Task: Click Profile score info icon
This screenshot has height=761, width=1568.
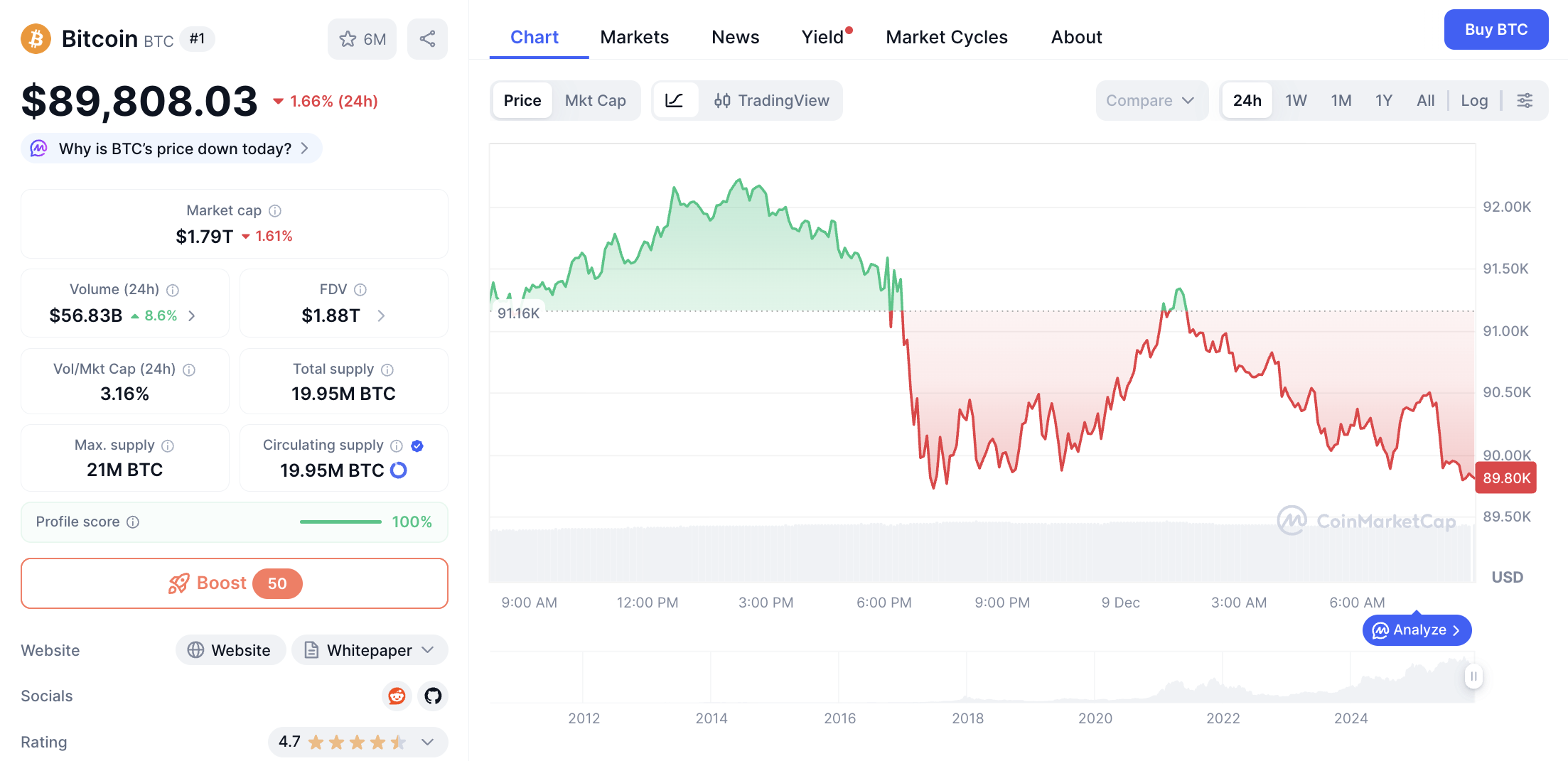Action: click(133, 522)
